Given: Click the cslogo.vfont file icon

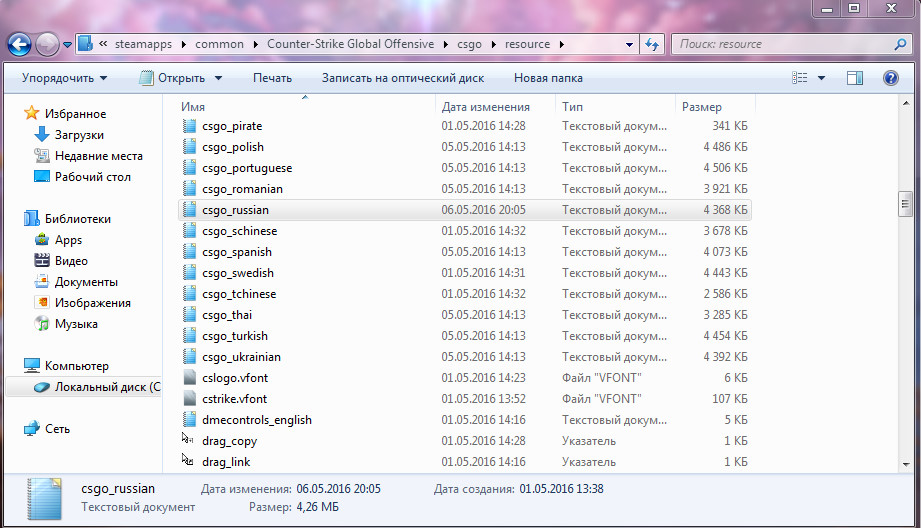Looking at the screenshot, I should point(189,378).
